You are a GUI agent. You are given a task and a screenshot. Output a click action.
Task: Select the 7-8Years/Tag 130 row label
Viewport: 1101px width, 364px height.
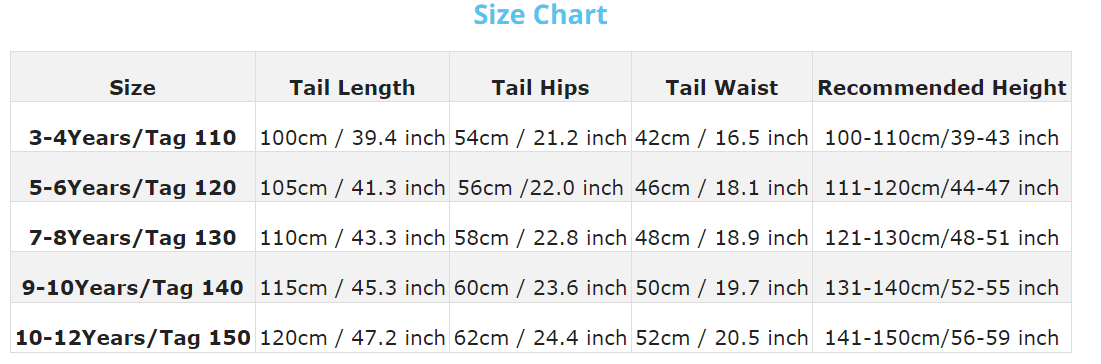point(133,238)
